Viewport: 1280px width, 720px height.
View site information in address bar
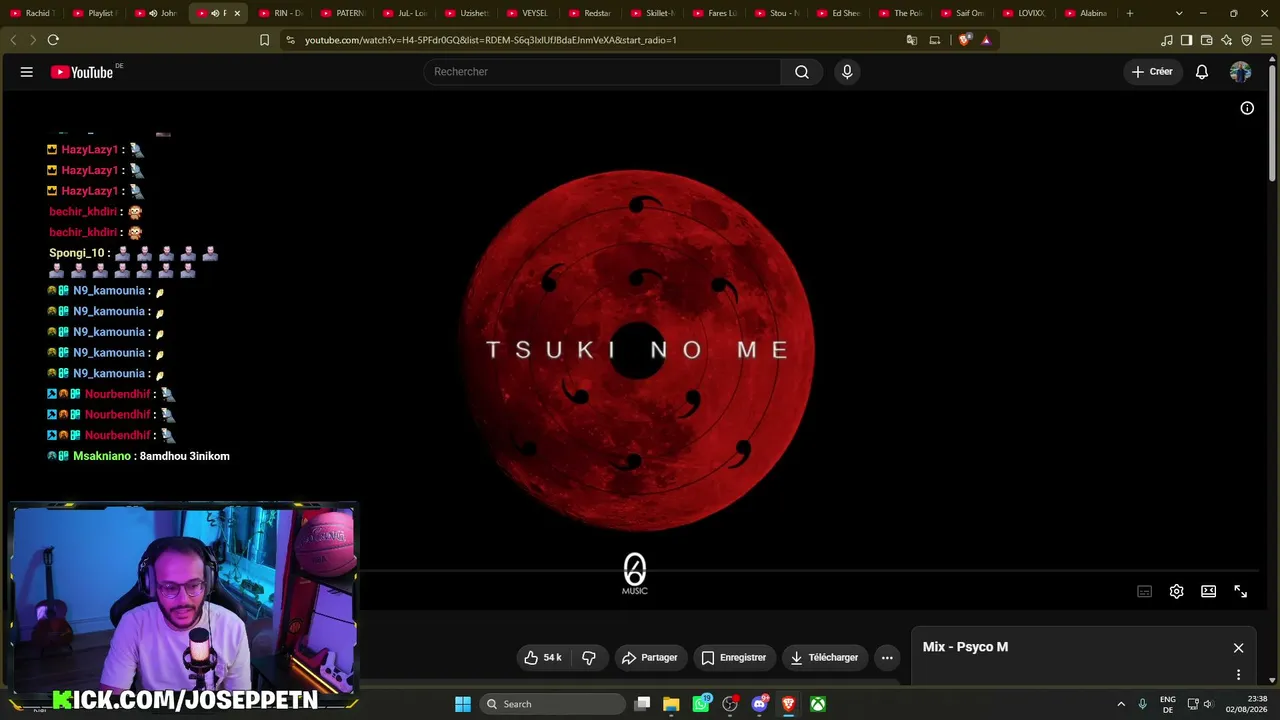pos(290,40)
